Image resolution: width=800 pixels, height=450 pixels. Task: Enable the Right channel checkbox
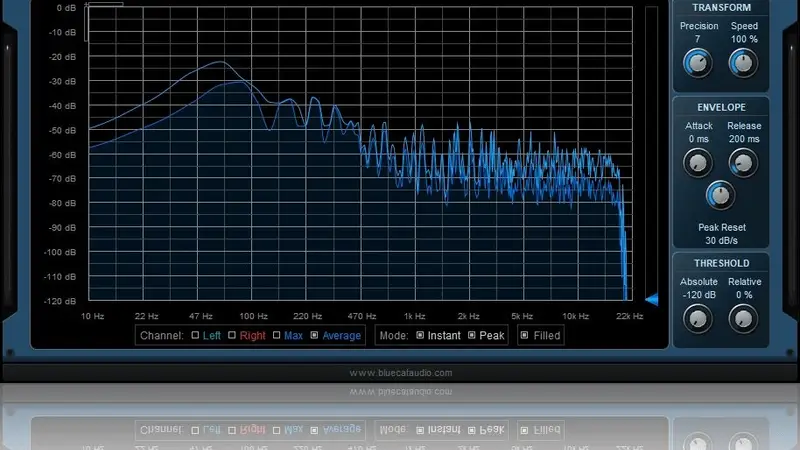click(233, 336)
